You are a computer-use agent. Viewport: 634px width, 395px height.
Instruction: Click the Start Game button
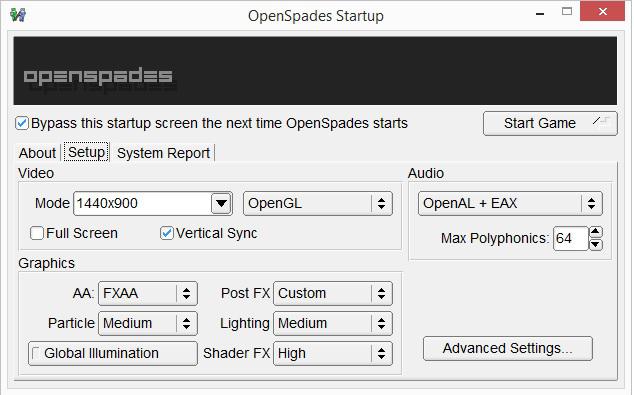tap(550, 123)
